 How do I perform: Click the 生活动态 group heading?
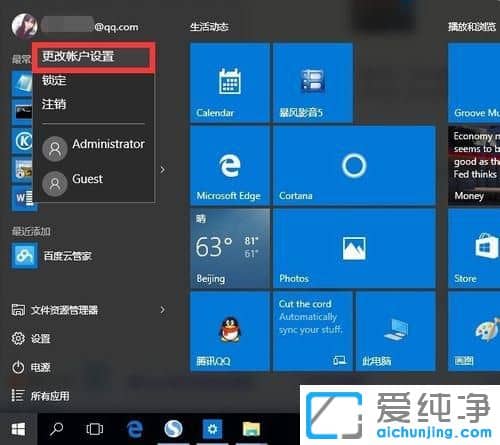[209, 27]
